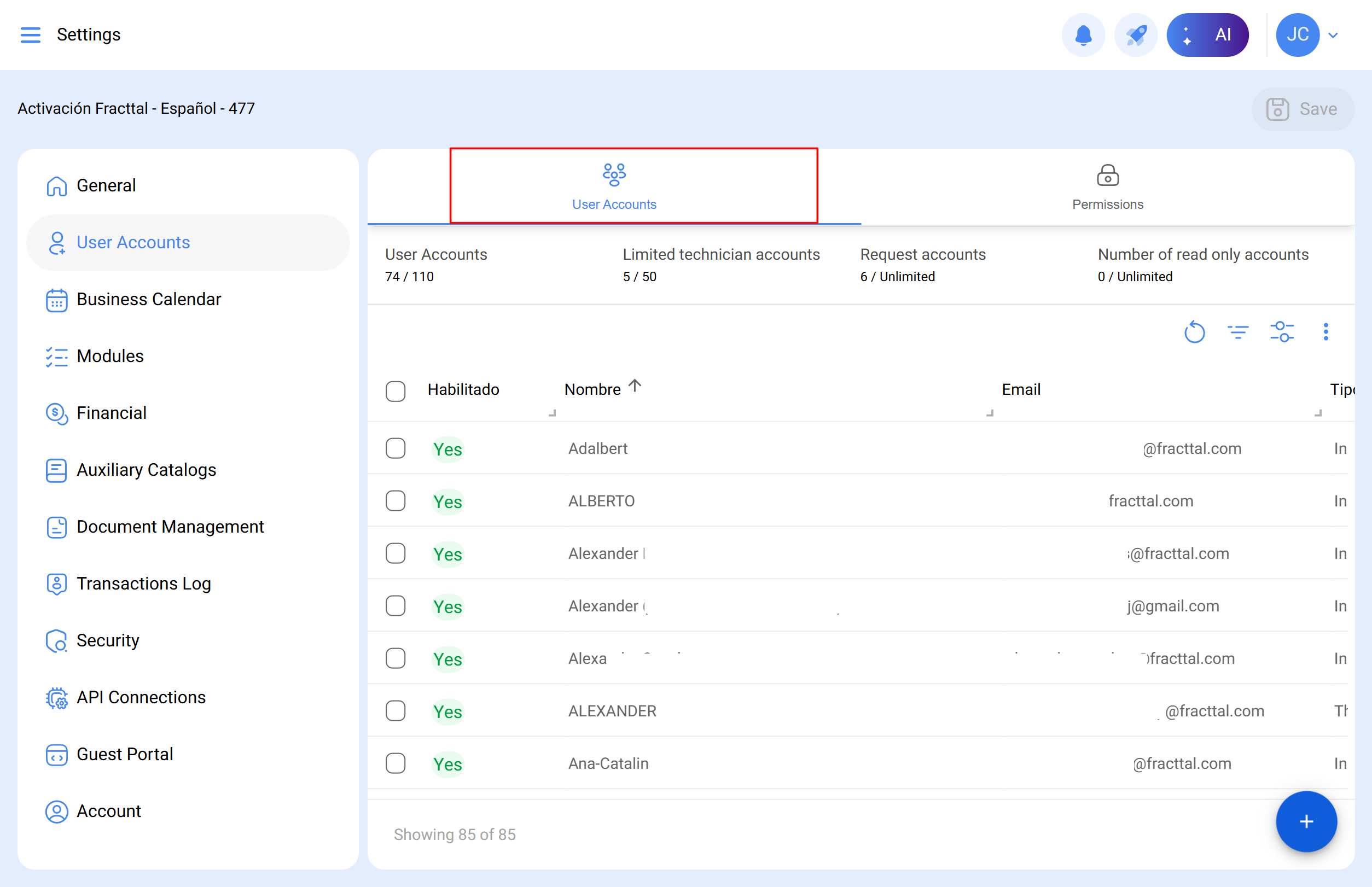Click the notifications bell icon
The width and height of the screenshot is (1372, 887).
tap(1083, 35)
